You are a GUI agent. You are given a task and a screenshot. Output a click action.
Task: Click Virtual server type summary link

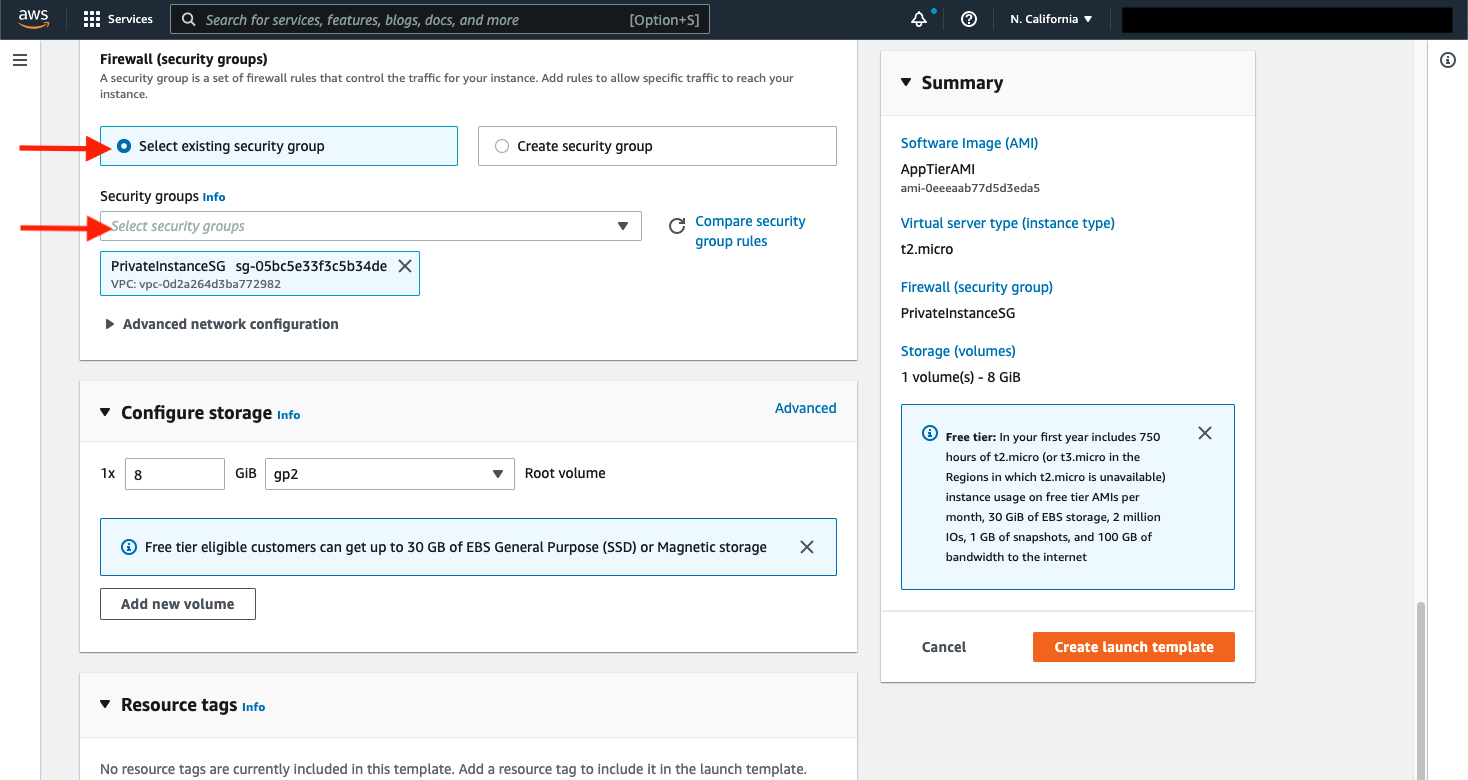point(1007,223)
